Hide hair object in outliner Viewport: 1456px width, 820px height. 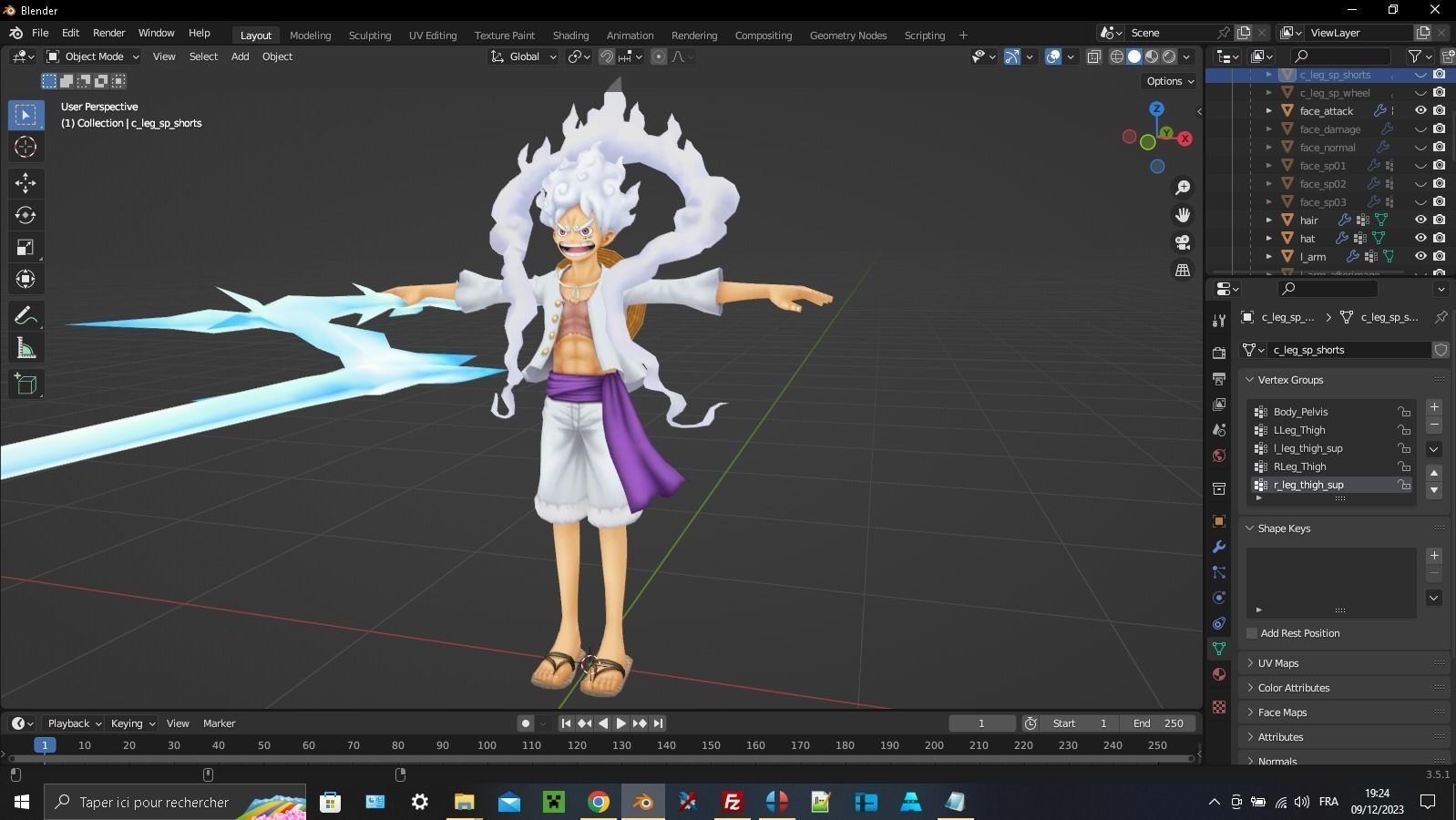tap(1420, 220)
